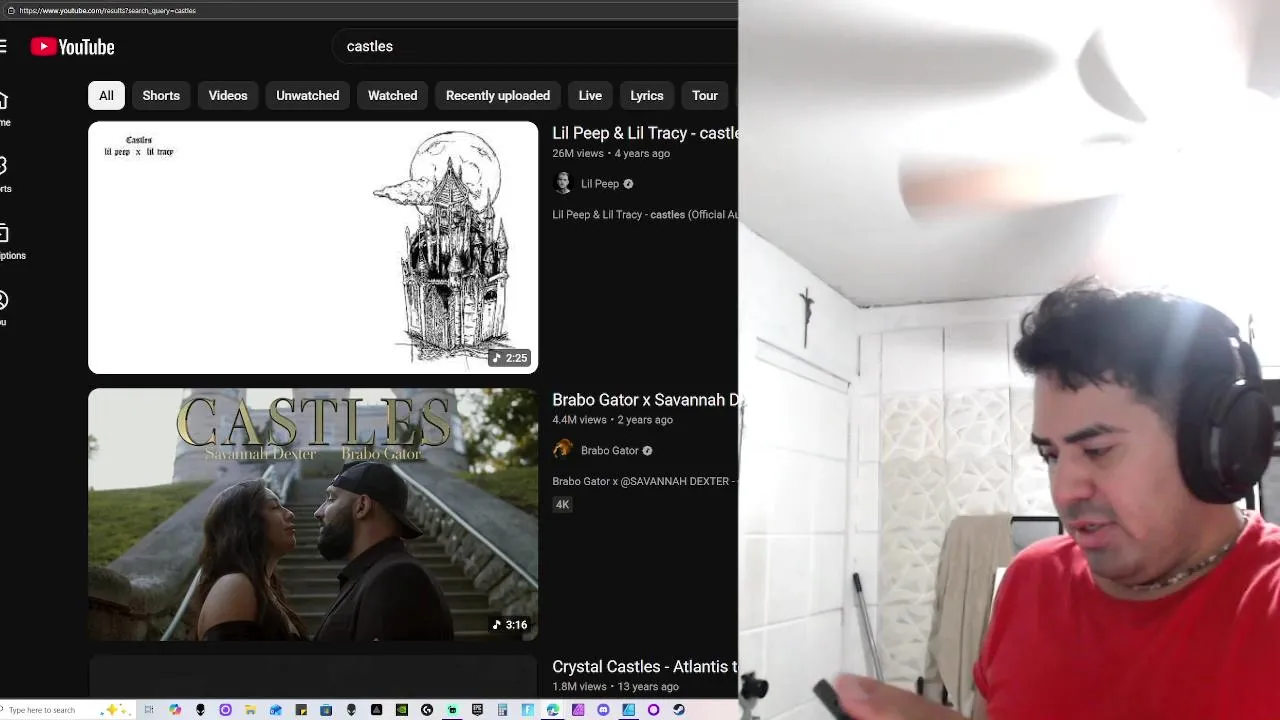1280x720 pixels.
Task: Go to Home in the sidebar
Action: tap(4, 108)
